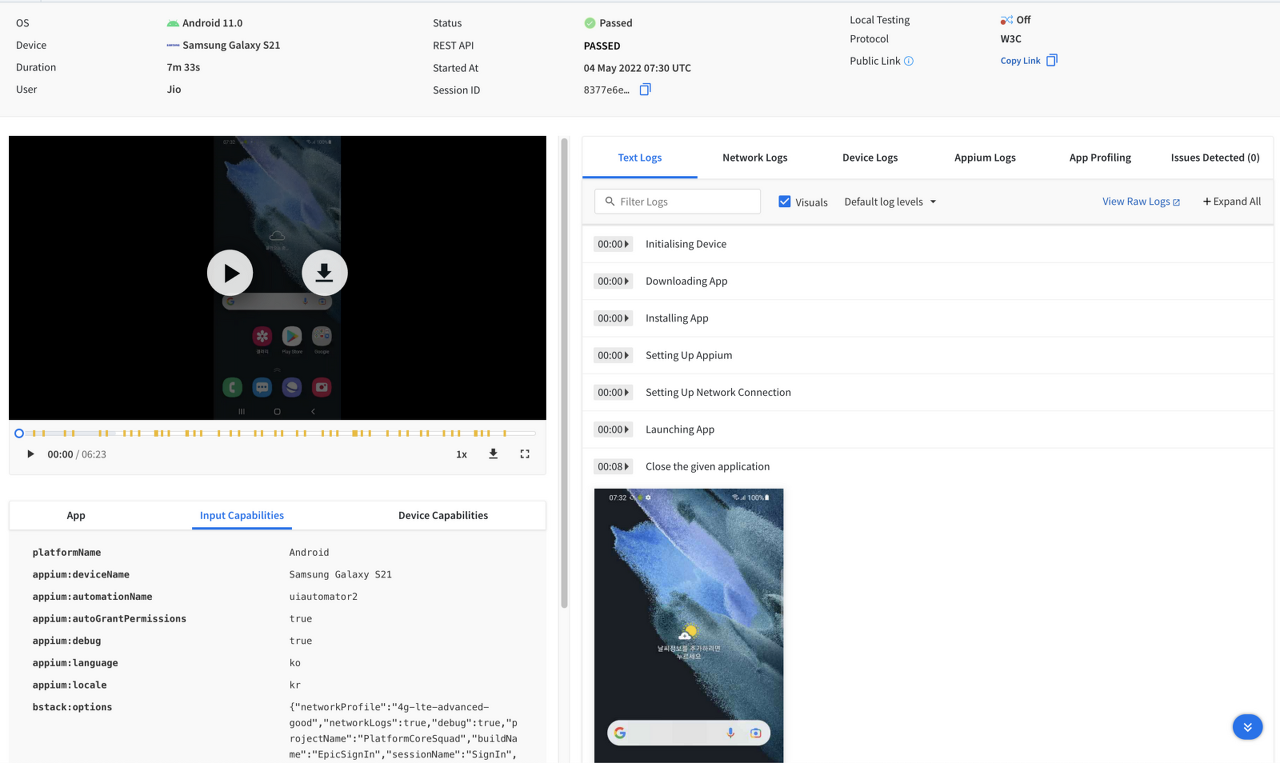Open the Network Logs tab
This screenshot has width=1280, height=763.
pyautogui.click(x=755, y=158)
